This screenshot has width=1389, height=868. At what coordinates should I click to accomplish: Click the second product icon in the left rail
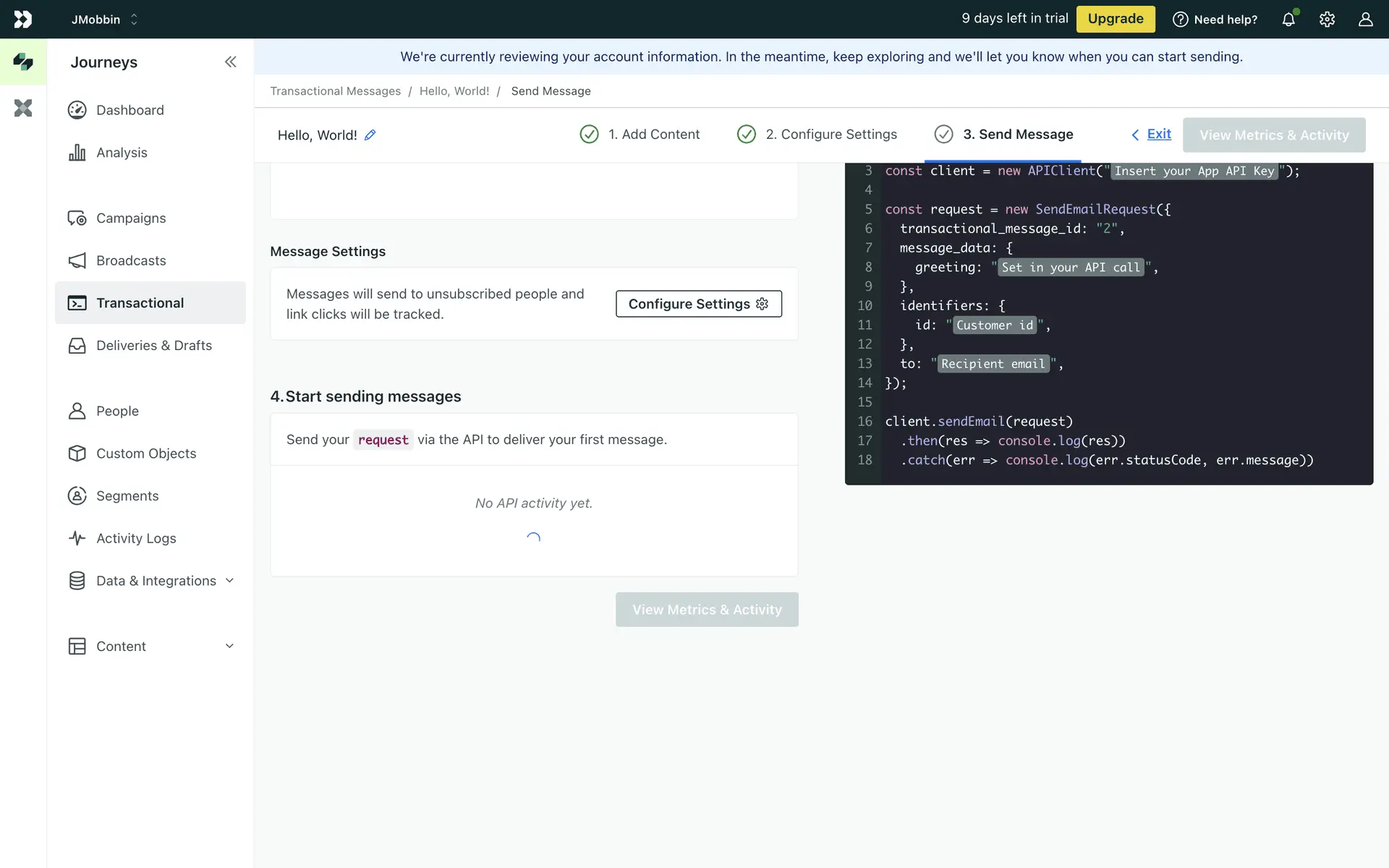[23, 109]
